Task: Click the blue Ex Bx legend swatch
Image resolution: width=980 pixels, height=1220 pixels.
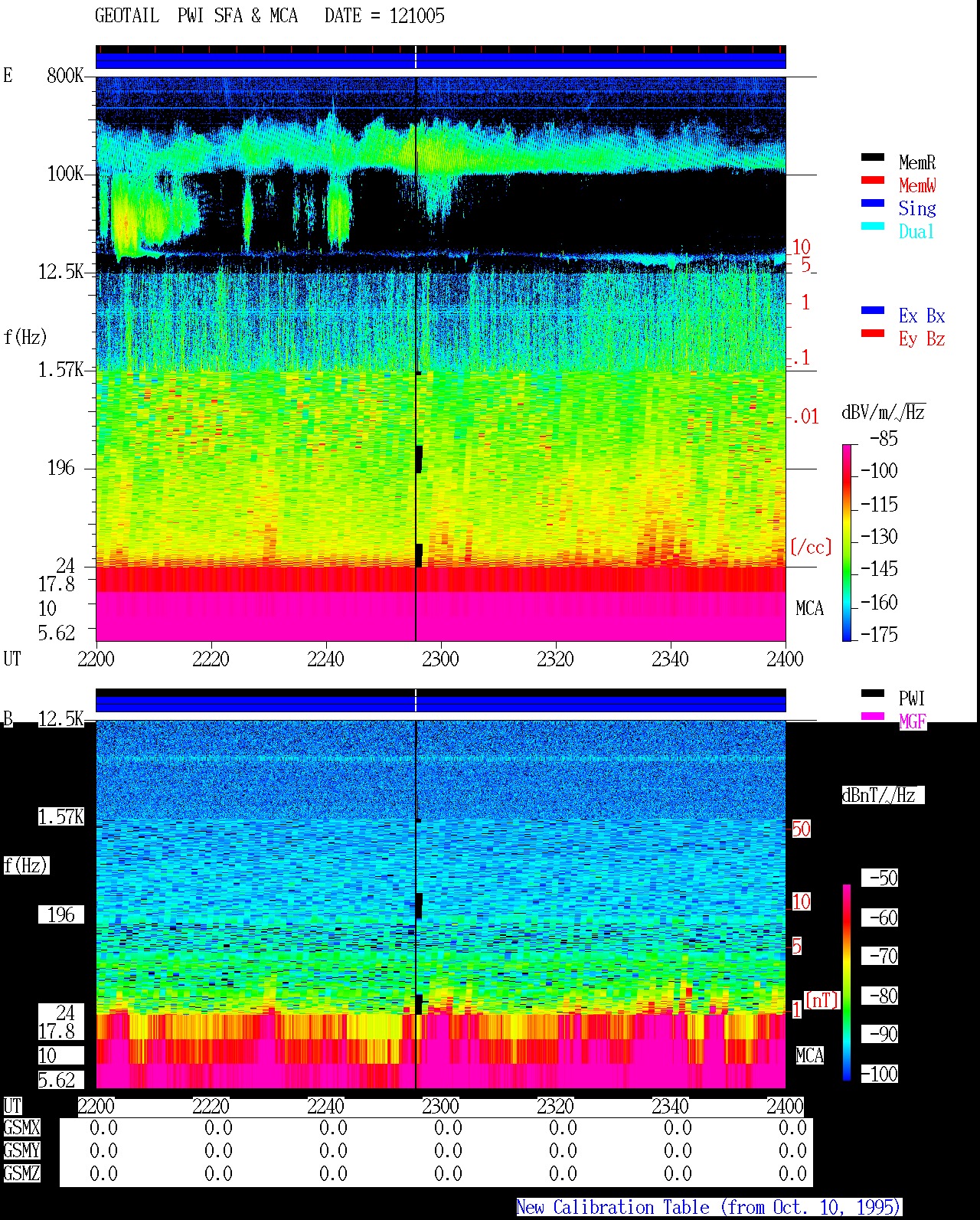Action: coord(873,311)
